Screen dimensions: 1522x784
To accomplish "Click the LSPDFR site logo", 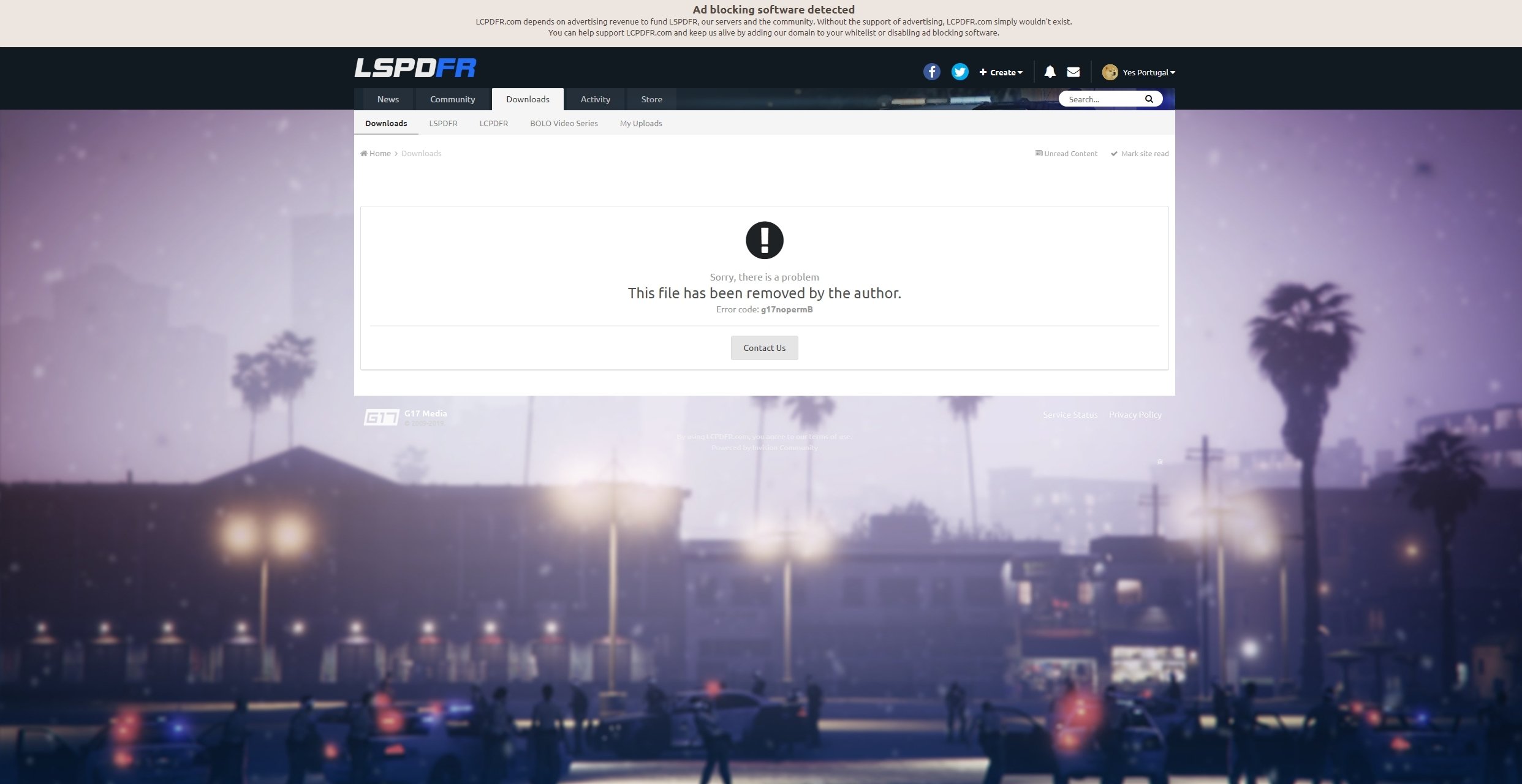I will click(415, 68).
